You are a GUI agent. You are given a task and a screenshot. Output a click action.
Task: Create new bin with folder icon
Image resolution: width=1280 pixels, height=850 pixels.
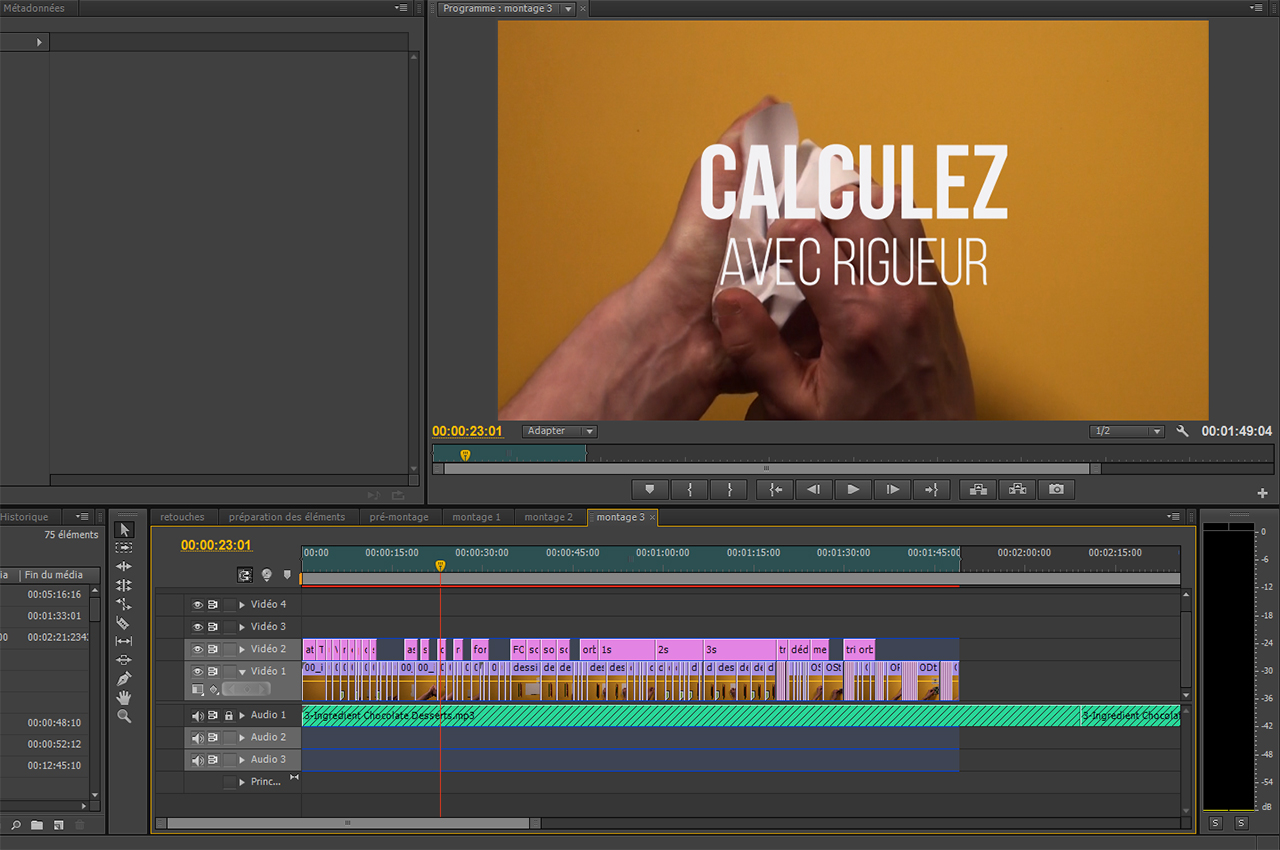point(37,825)
